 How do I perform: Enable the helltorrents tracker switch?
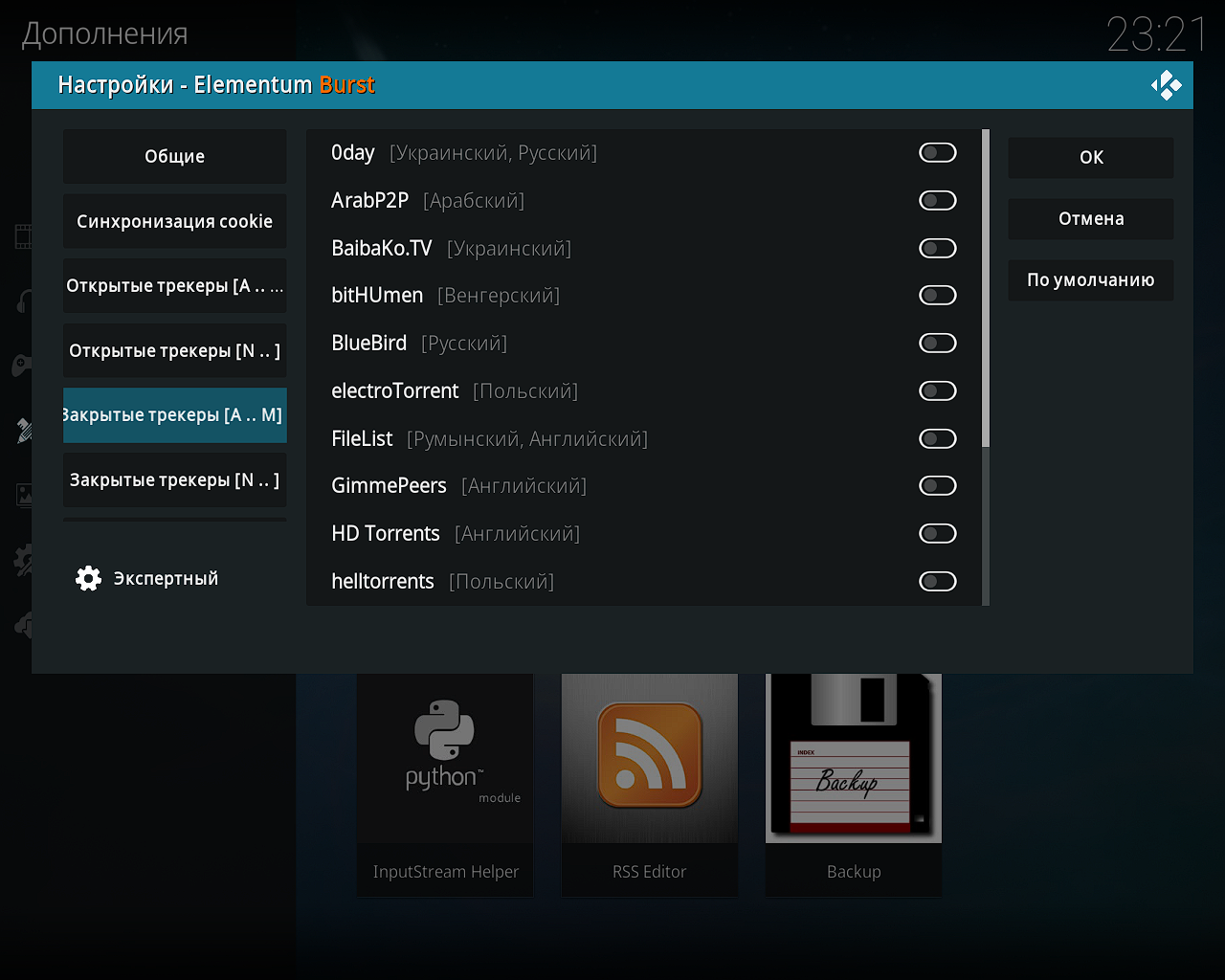tap(937, 581)
